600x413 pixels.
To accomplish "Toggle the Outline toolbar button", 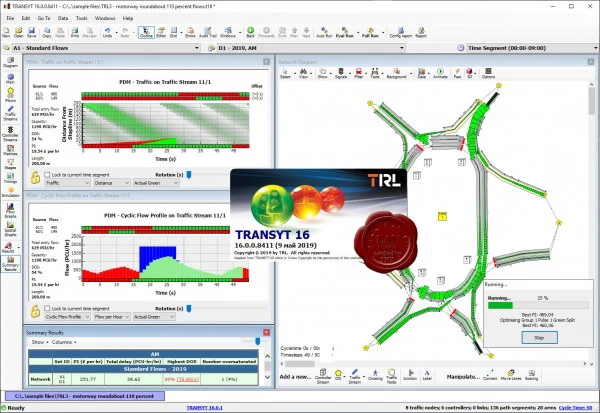I will click(146, 32).
